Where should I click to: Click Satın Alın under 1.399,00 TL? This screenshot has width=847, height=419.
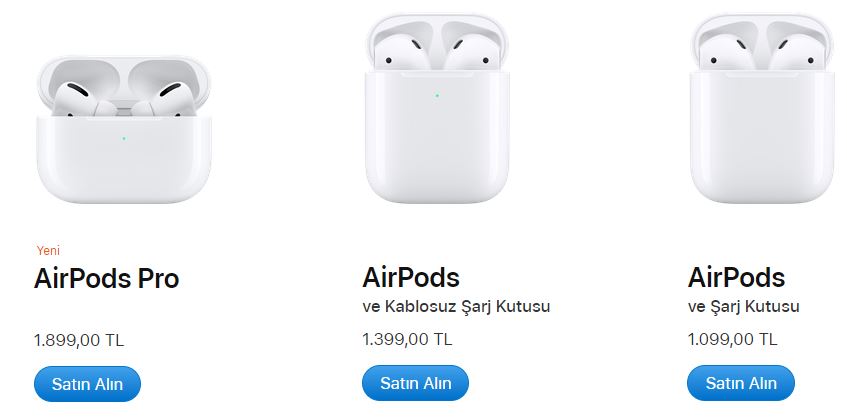pos(415,383)
